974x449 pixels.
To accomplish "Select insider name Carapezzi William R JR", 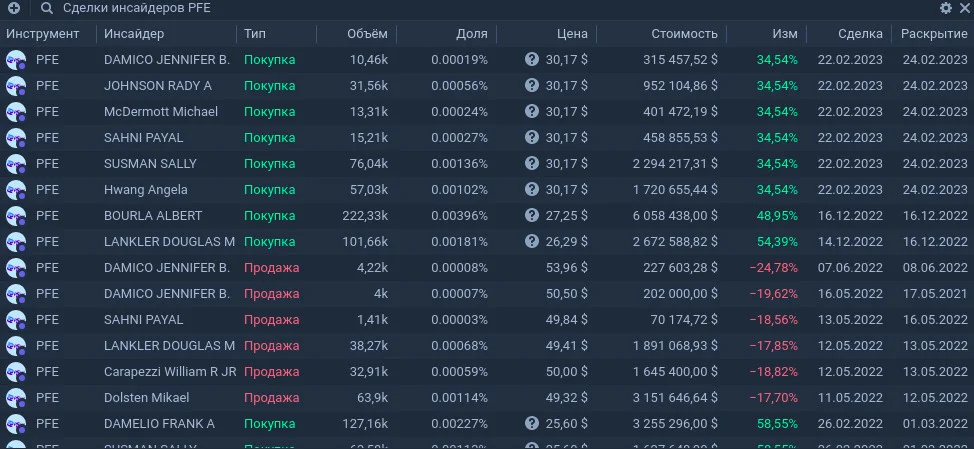I will 170,372.
